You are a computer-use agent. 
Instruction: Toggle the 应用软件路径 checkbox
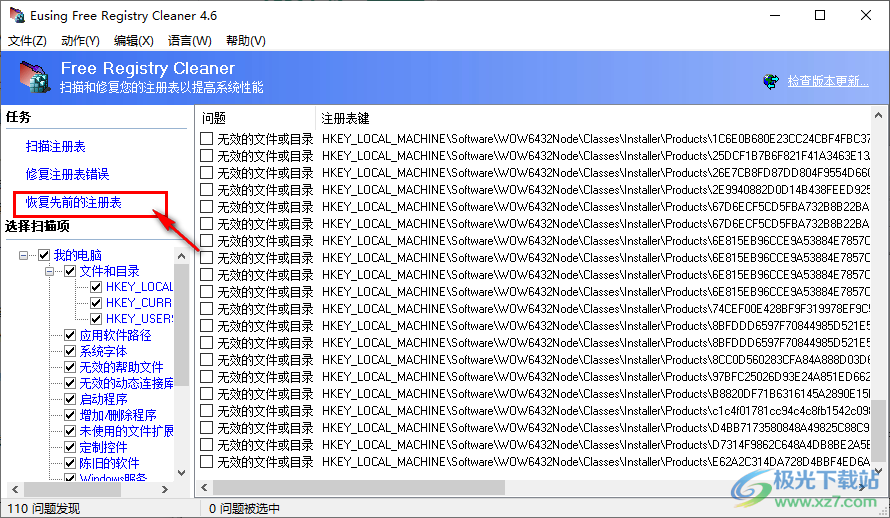70,335
